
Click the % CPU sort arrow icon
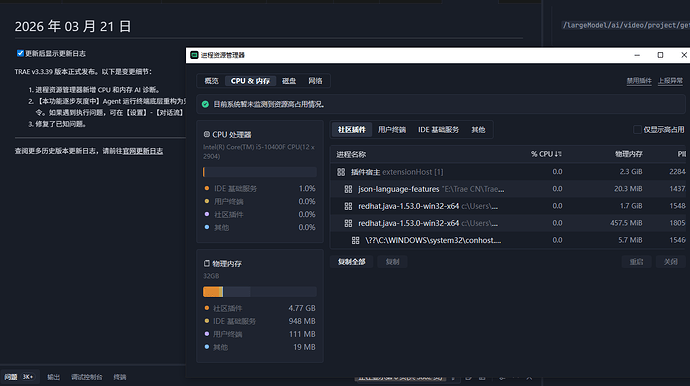(x=558, y=154)
